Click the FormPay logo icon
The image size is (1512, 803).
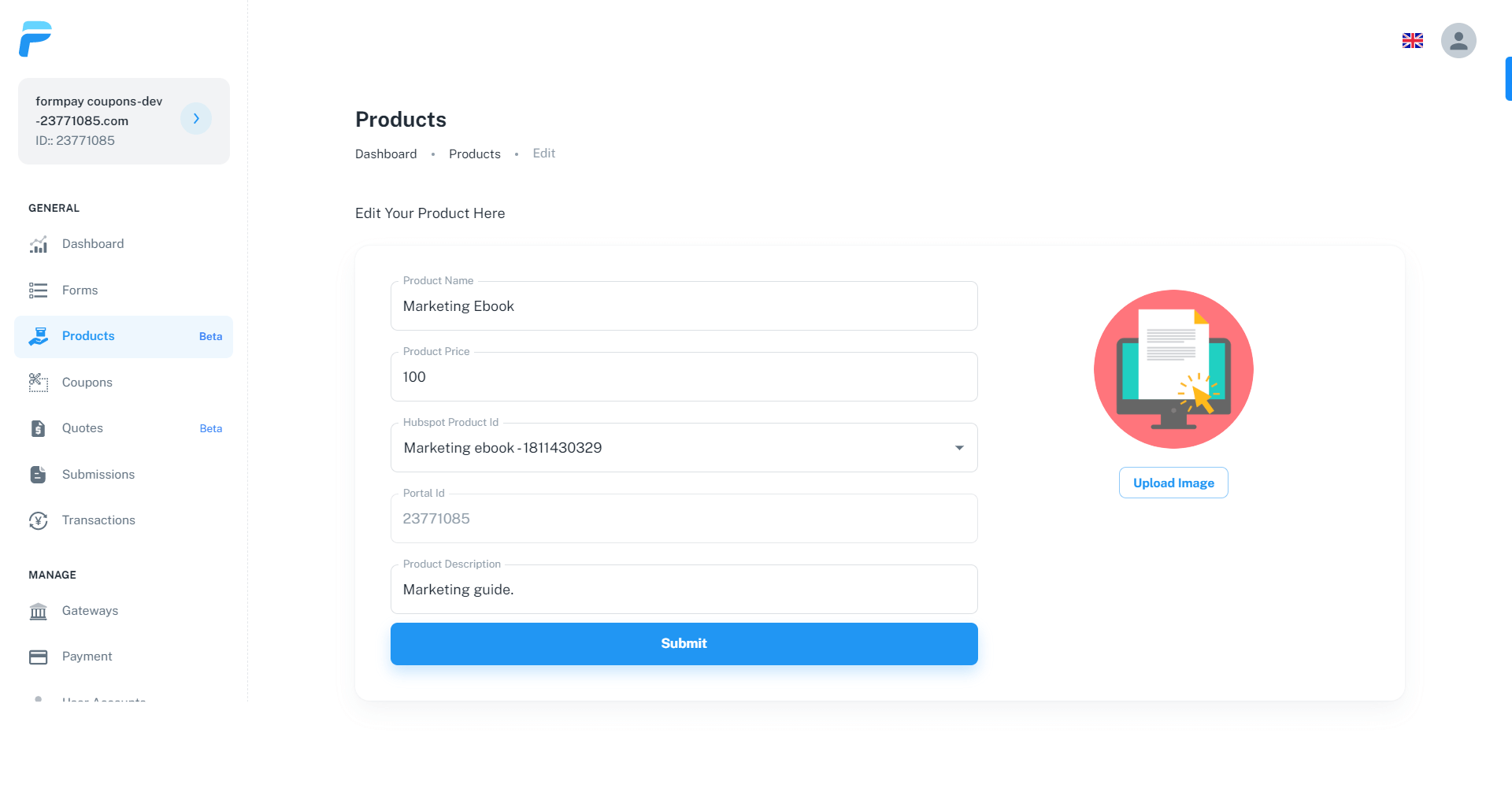(35, 39)
